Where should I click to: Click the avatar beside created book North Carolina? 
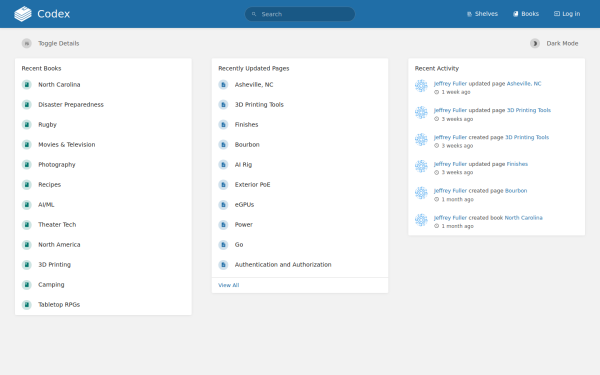click(x=421, y=220)
